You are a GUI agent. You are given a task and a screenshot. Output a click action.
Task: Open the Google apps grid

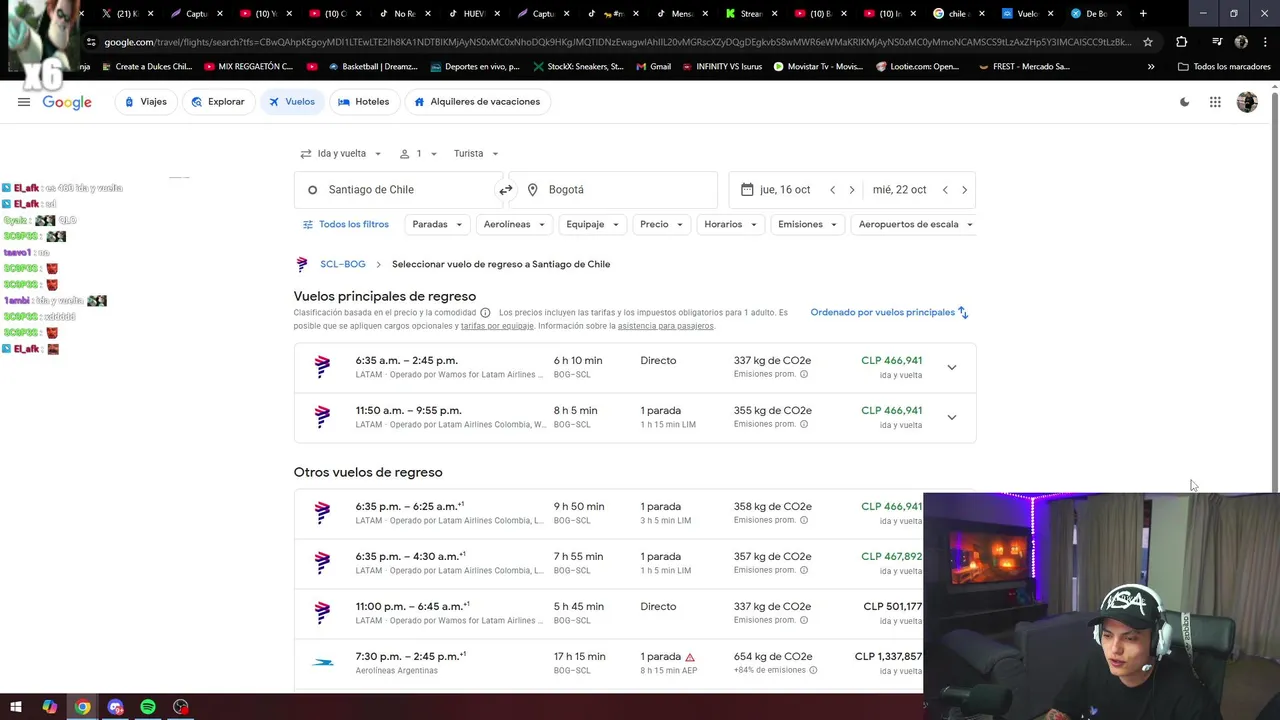[1215, 102]
